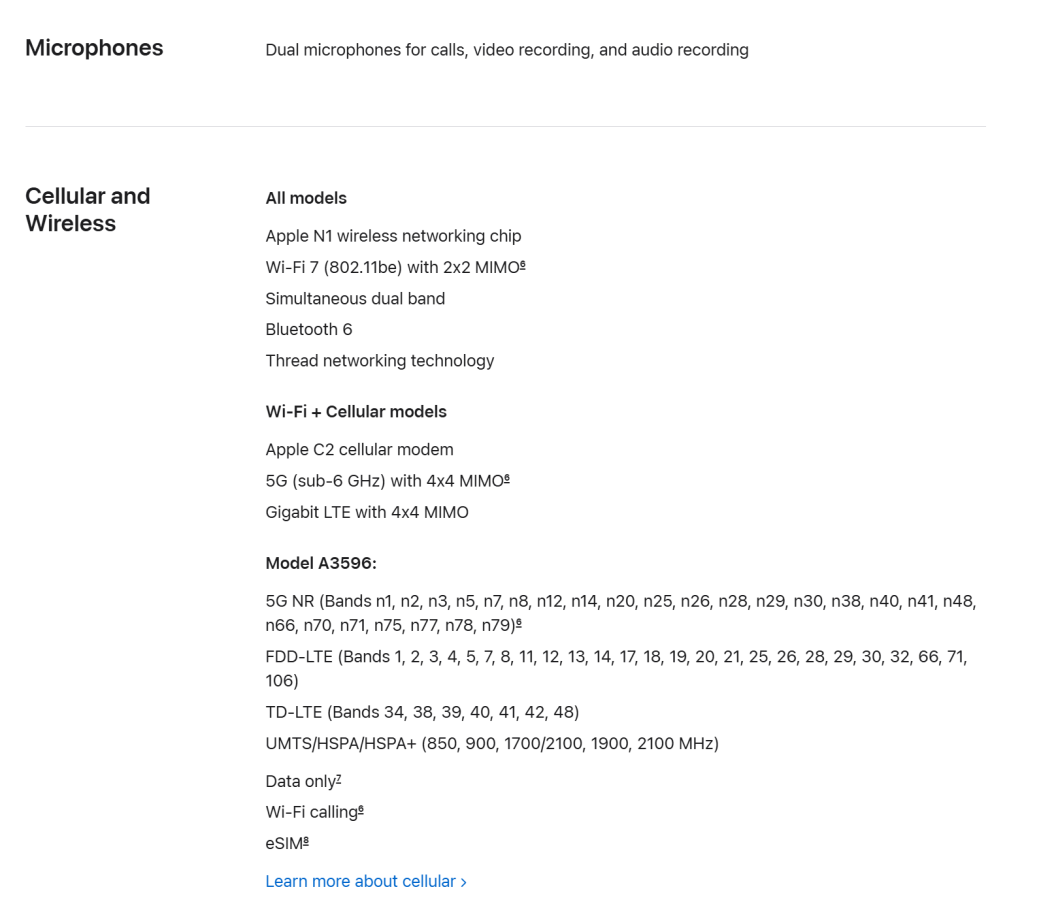The height and width of the screenshot is (900, 1039).
Task: Click footnote 6 after 5G NR bands list
Action: click(518, 623)
